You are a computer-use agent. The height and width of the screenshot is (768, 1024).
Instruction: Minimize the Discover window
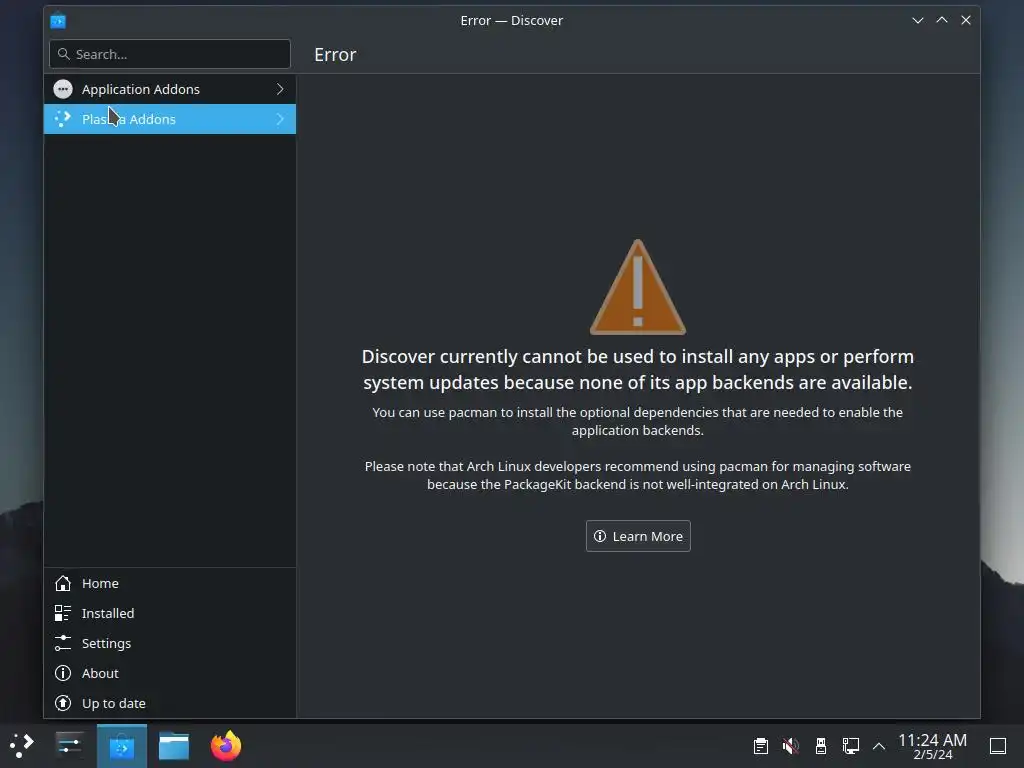918,20
